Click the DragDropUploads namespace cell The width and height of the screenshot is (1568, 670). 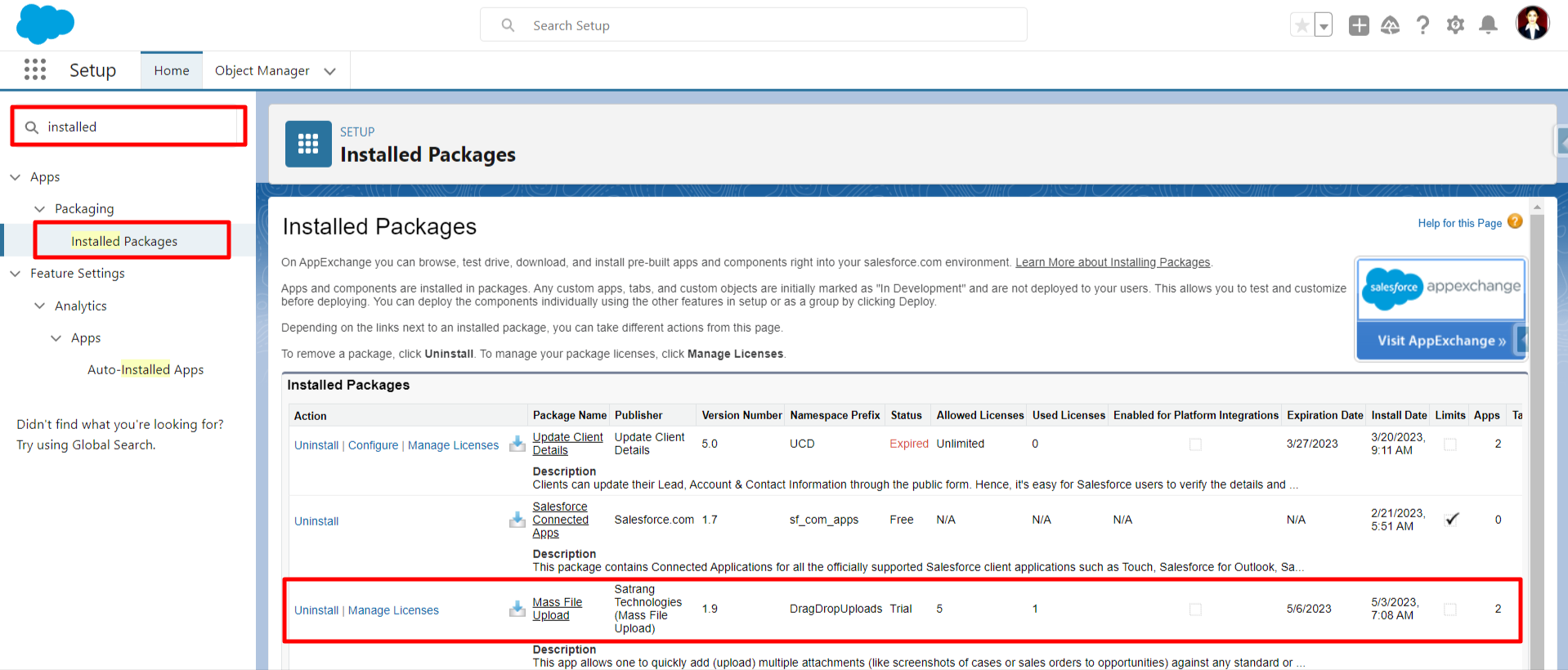point(836,609)
